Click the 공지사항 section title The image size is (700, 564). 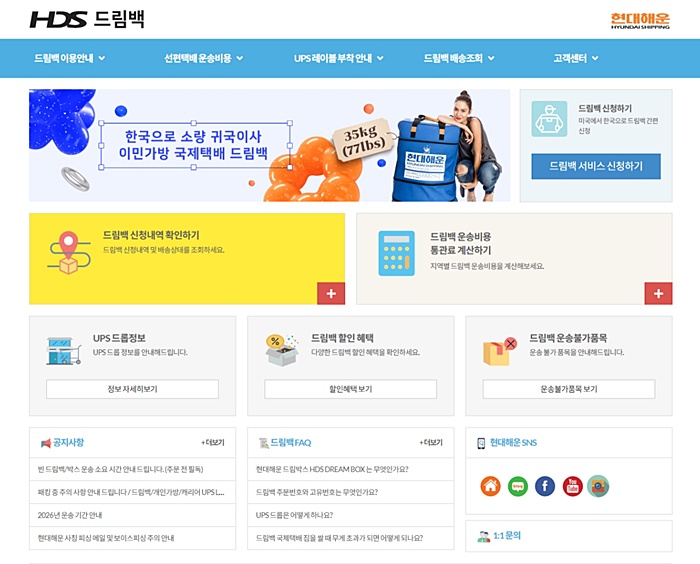(68, 443)
